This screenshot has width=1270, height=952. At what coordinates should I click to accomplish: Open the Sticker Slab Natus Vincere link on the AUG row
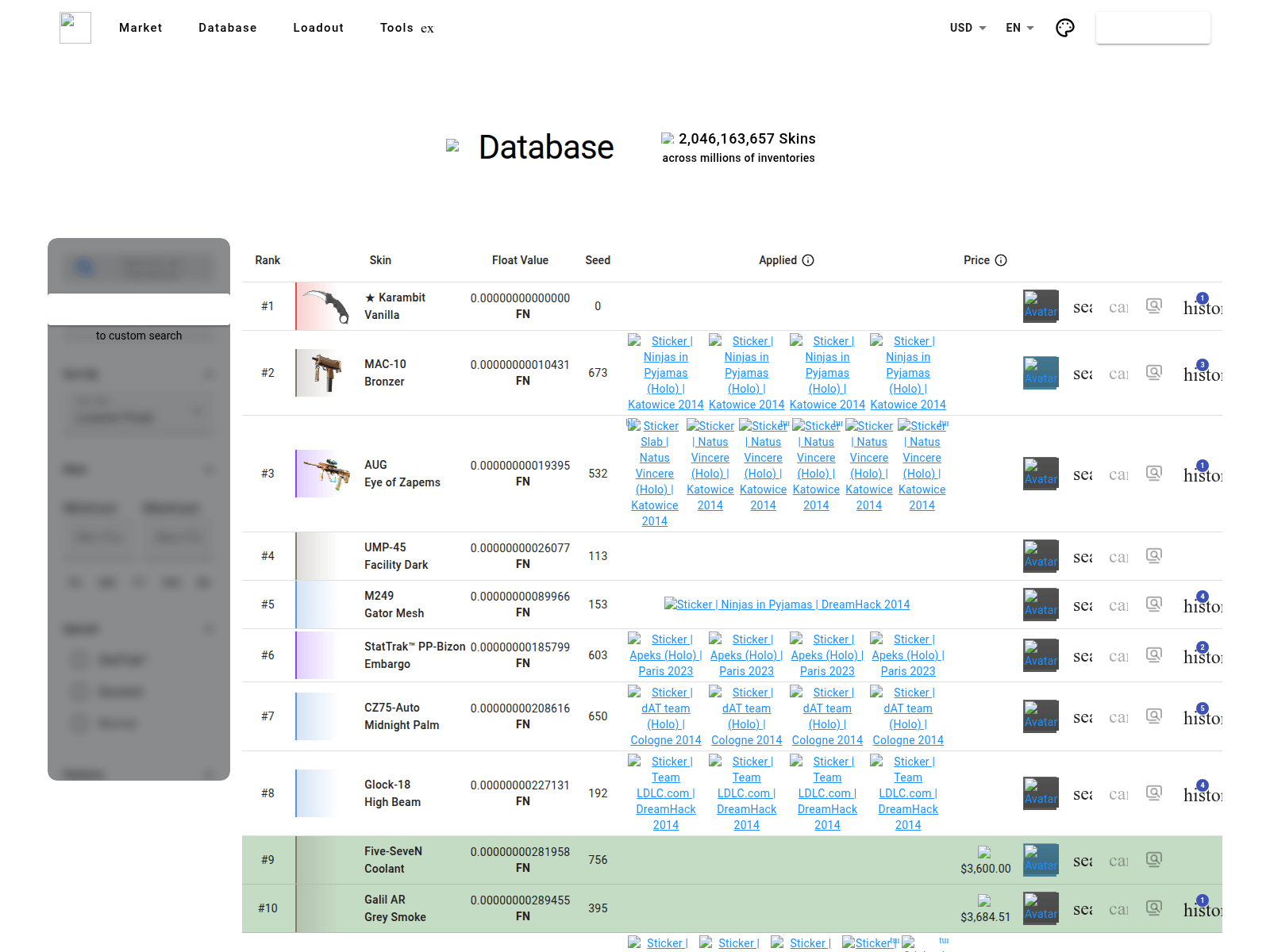pyautogui.click(x=655, y=474)
